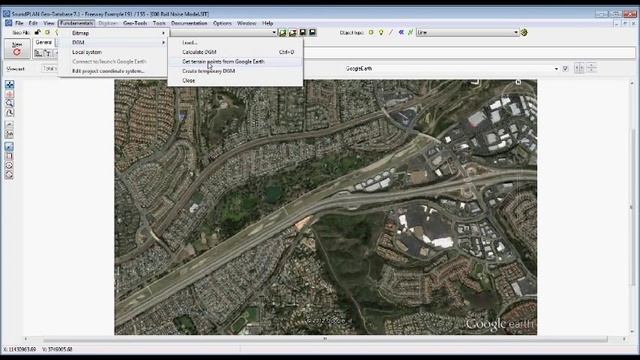Click the first green Geo-File image icon

point(282,32)
